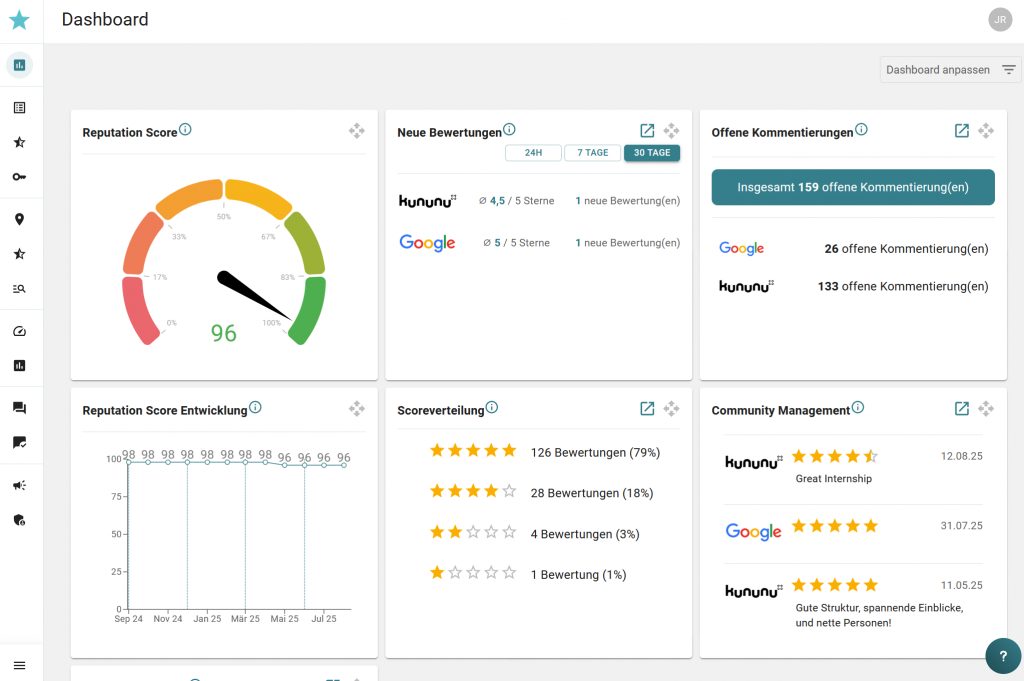Click the help question mark button
The image size is (1024, 681).
coord(1003,656)
